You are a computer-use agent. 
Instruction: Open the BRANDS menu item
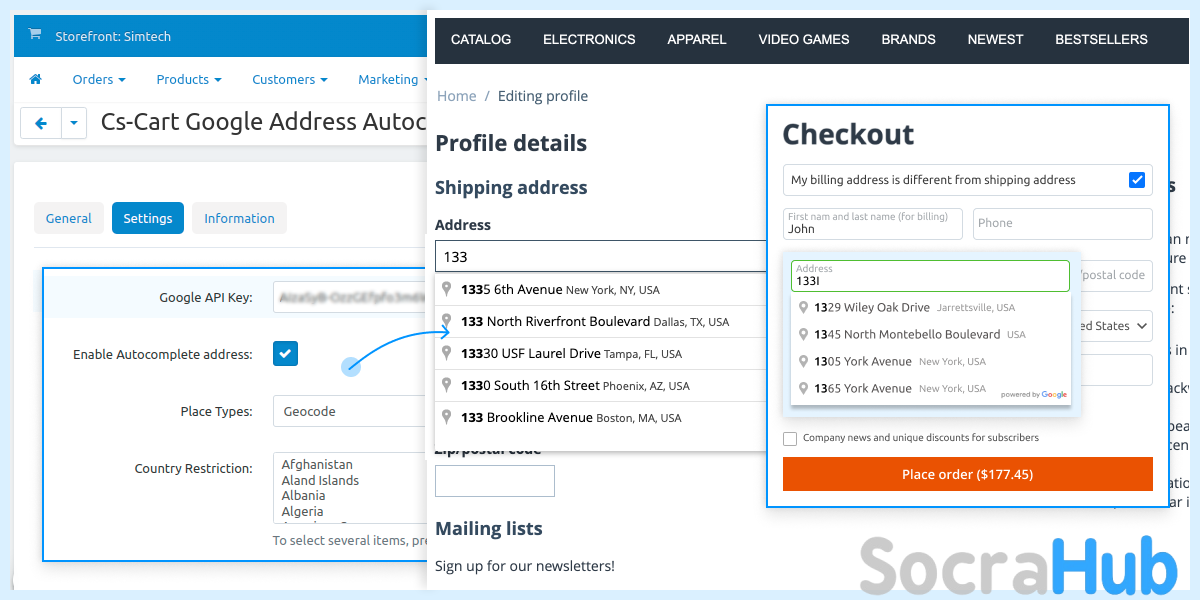coord(908,40)
